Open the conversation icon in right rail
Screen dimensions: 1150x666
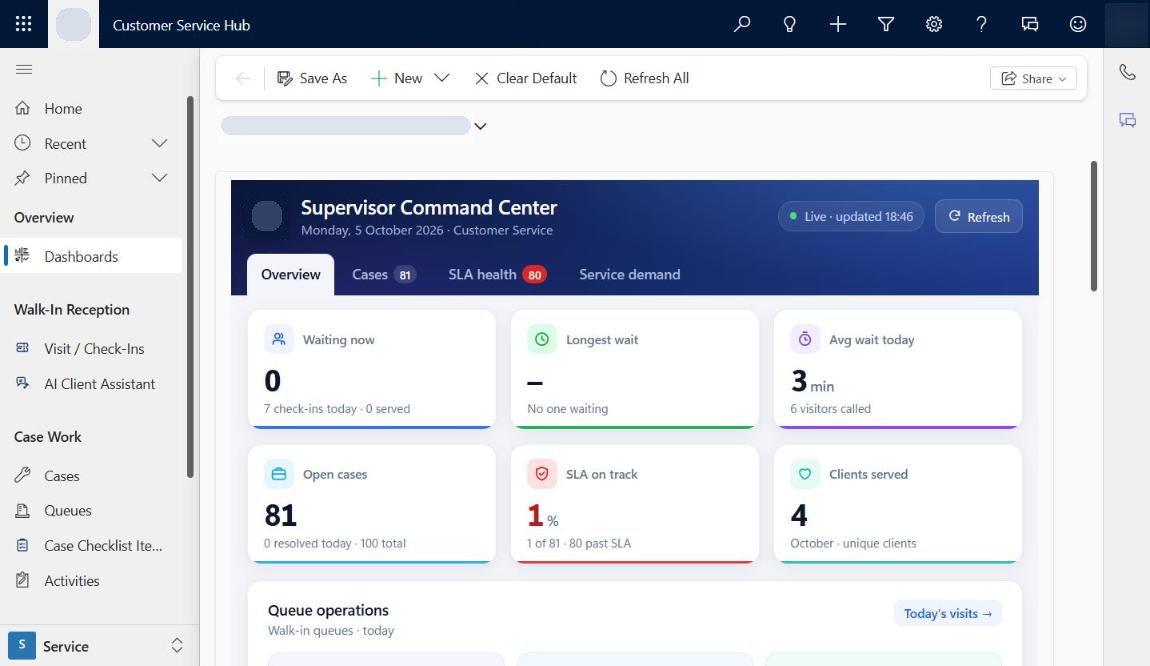[x=1127, y=120]
